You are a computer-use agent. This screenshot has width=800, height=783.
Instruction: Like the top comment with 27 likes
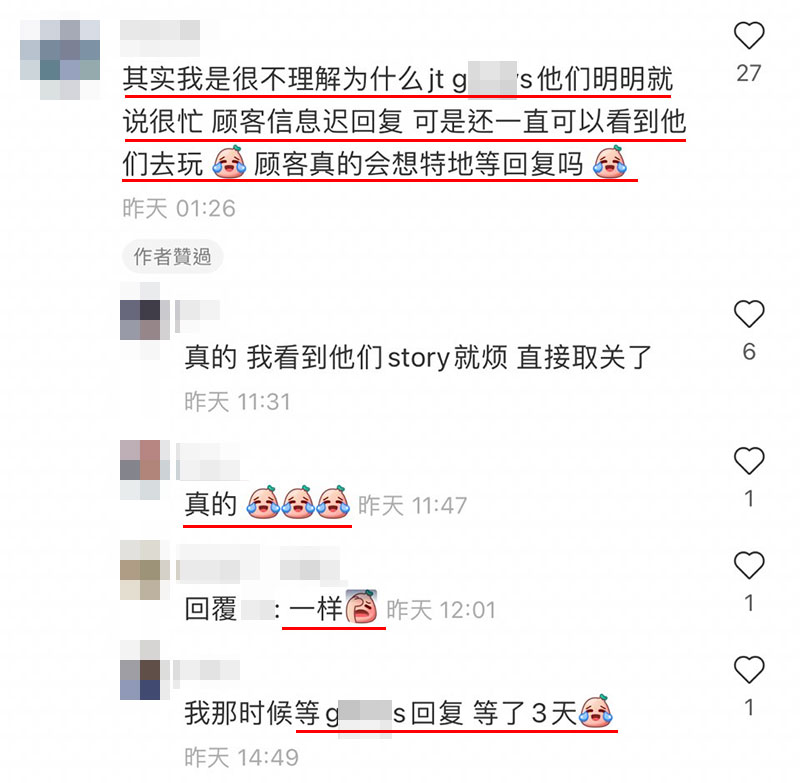click(748, 36)
